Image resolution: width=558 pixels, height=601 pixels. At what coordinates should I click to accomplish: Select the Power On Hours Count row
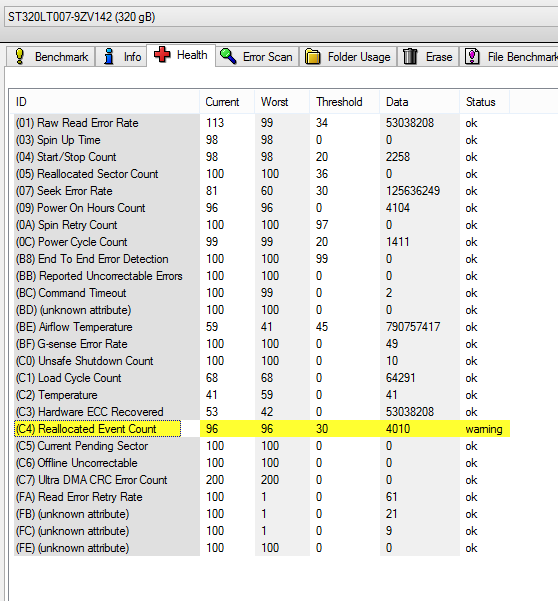click(x=262, y=208)
